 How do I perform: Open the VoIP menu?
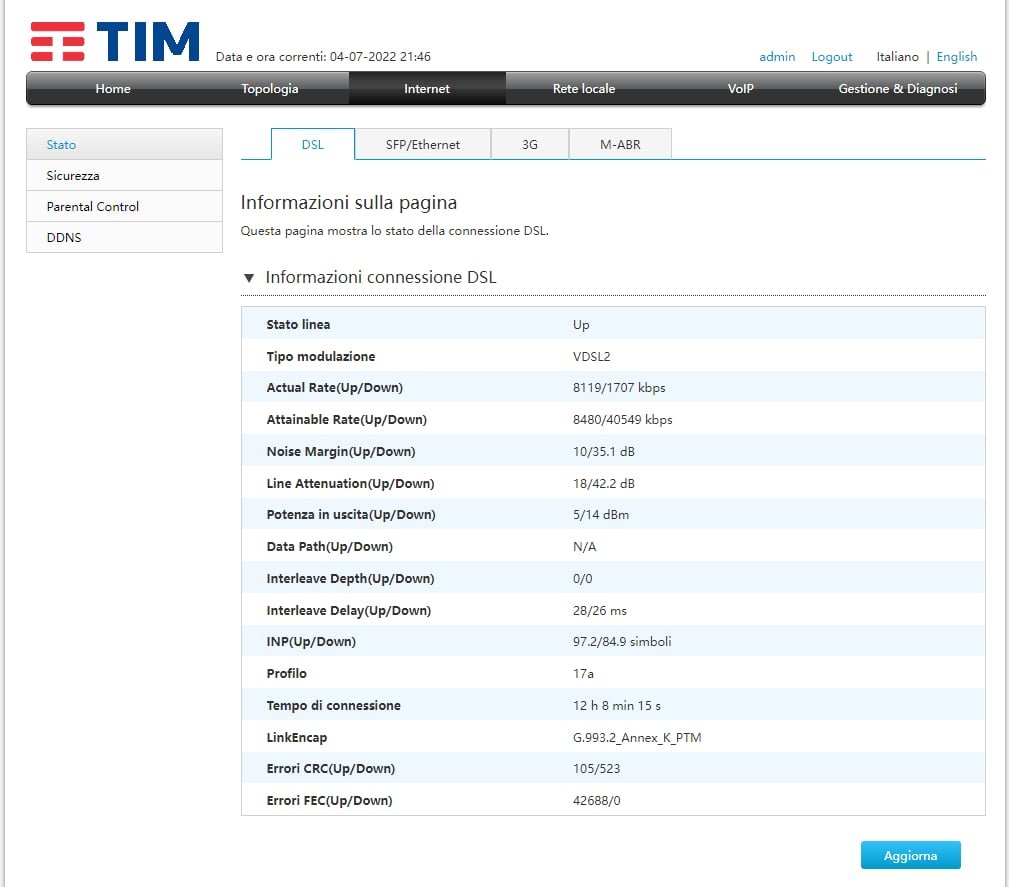740,89
